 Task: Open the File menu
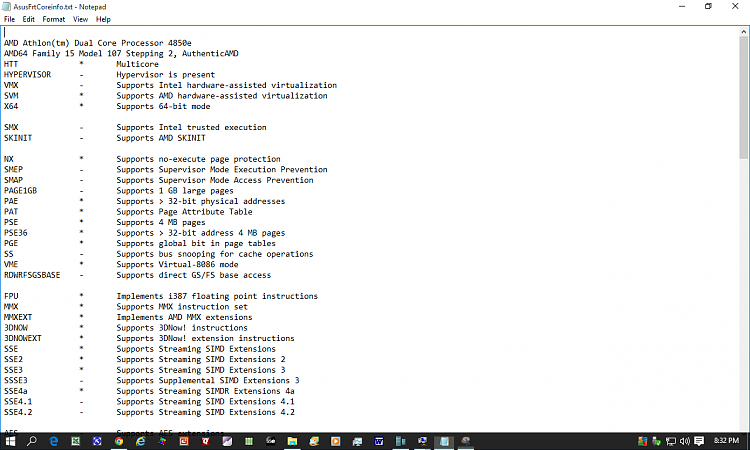(9, 19)
